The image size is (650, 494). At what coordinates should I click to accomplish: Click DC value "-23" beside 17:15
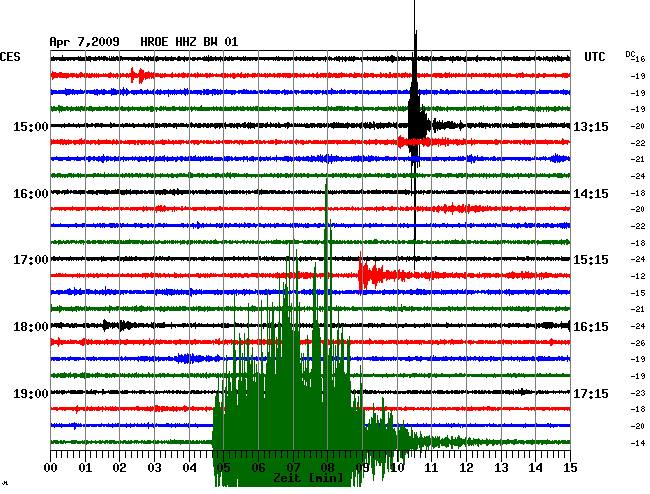[638, 393]
